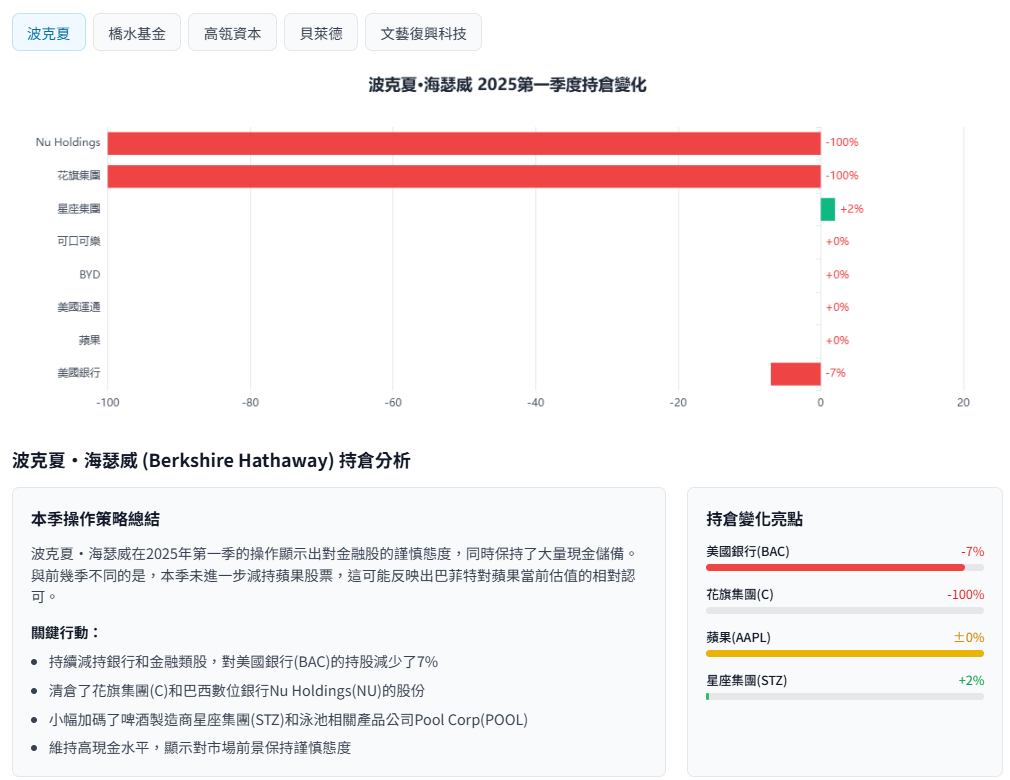Image resolution: width=1010 pixels, height=780 pixels.
Task: Click the 關鍵行動 subheading
Action: click(x=66, y=633)
